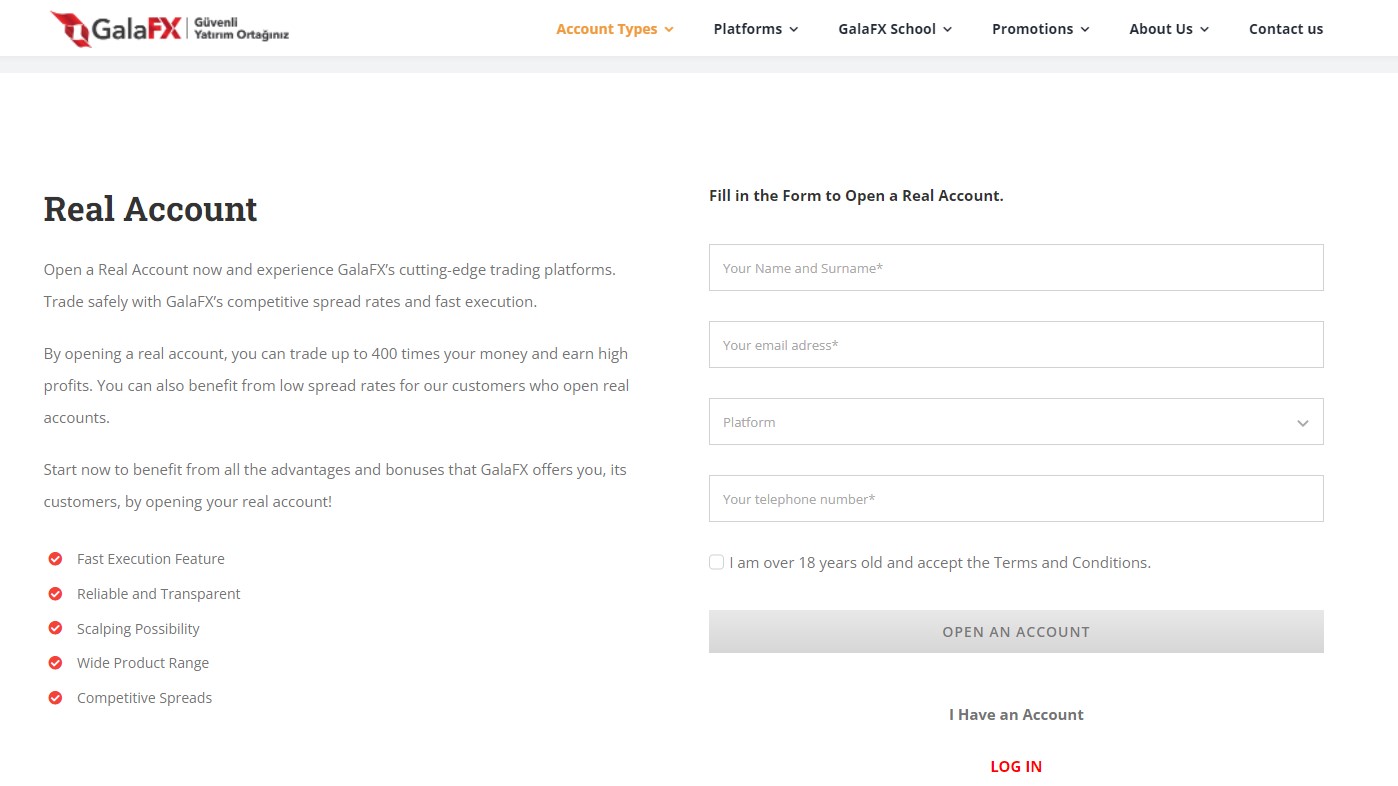Go to the Contact us page
Viewport: 1398px width, 786px height.
point(1286,29)
